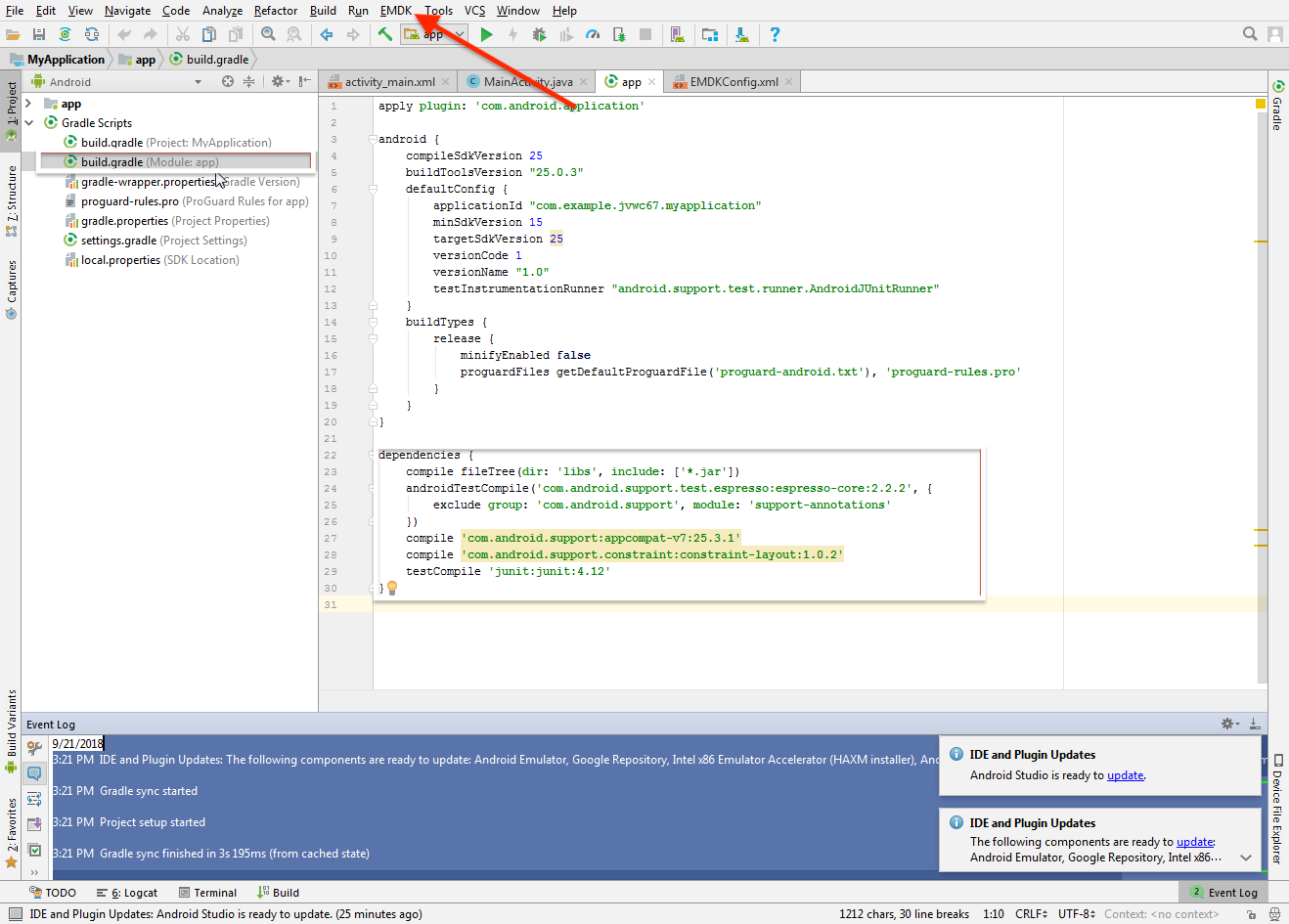Toggle balloon notifications in the Event Log

coord(34,773)
